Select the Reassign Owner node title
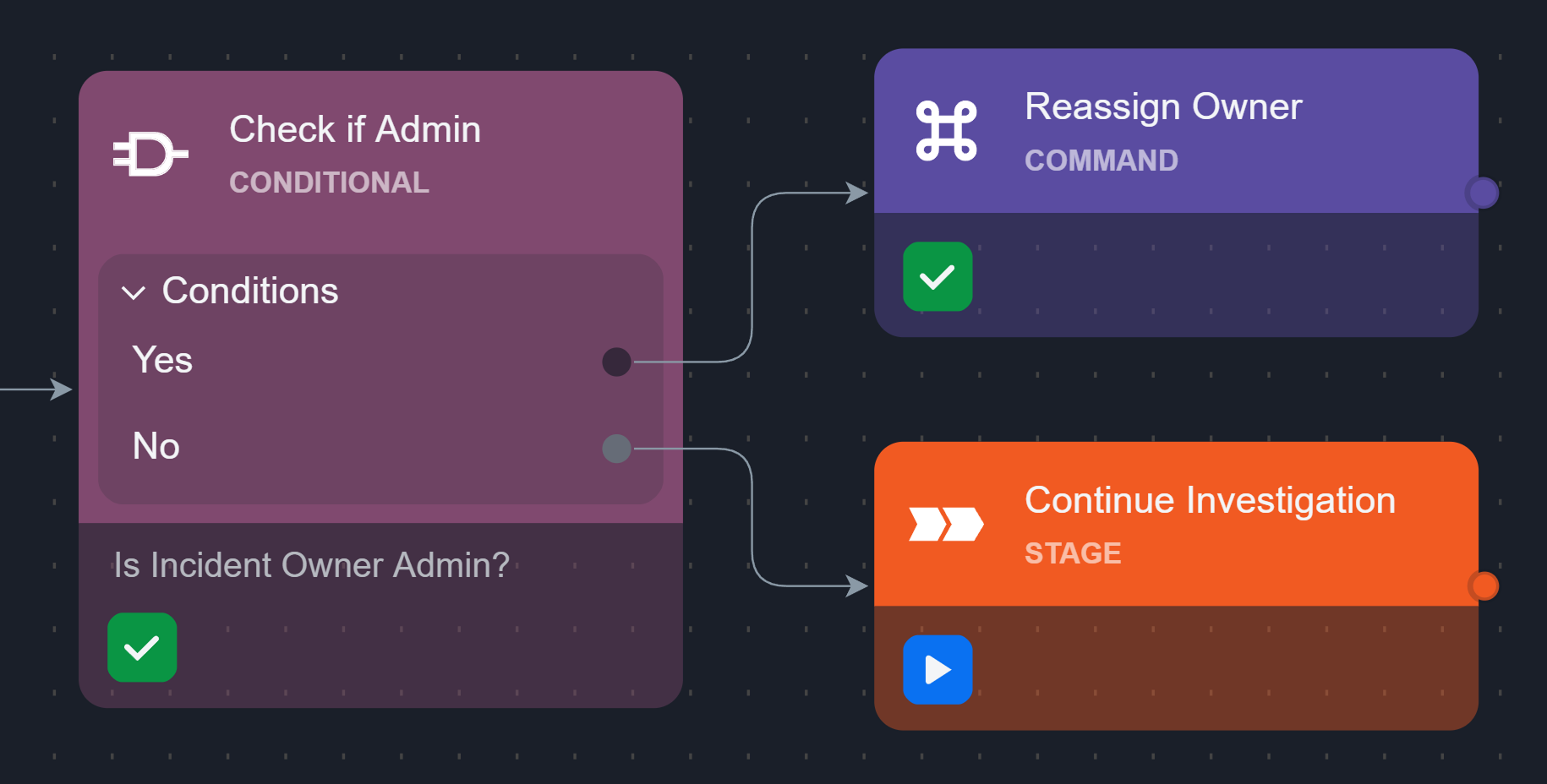Viewport: 1547px width, 784px height. 1163,107
